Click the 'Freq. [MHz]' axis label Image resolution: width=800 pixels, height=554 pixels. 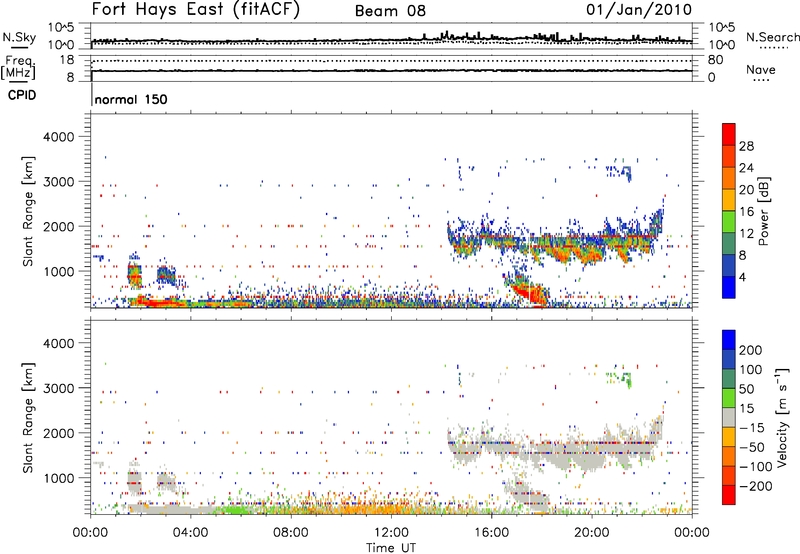(18, 68)
